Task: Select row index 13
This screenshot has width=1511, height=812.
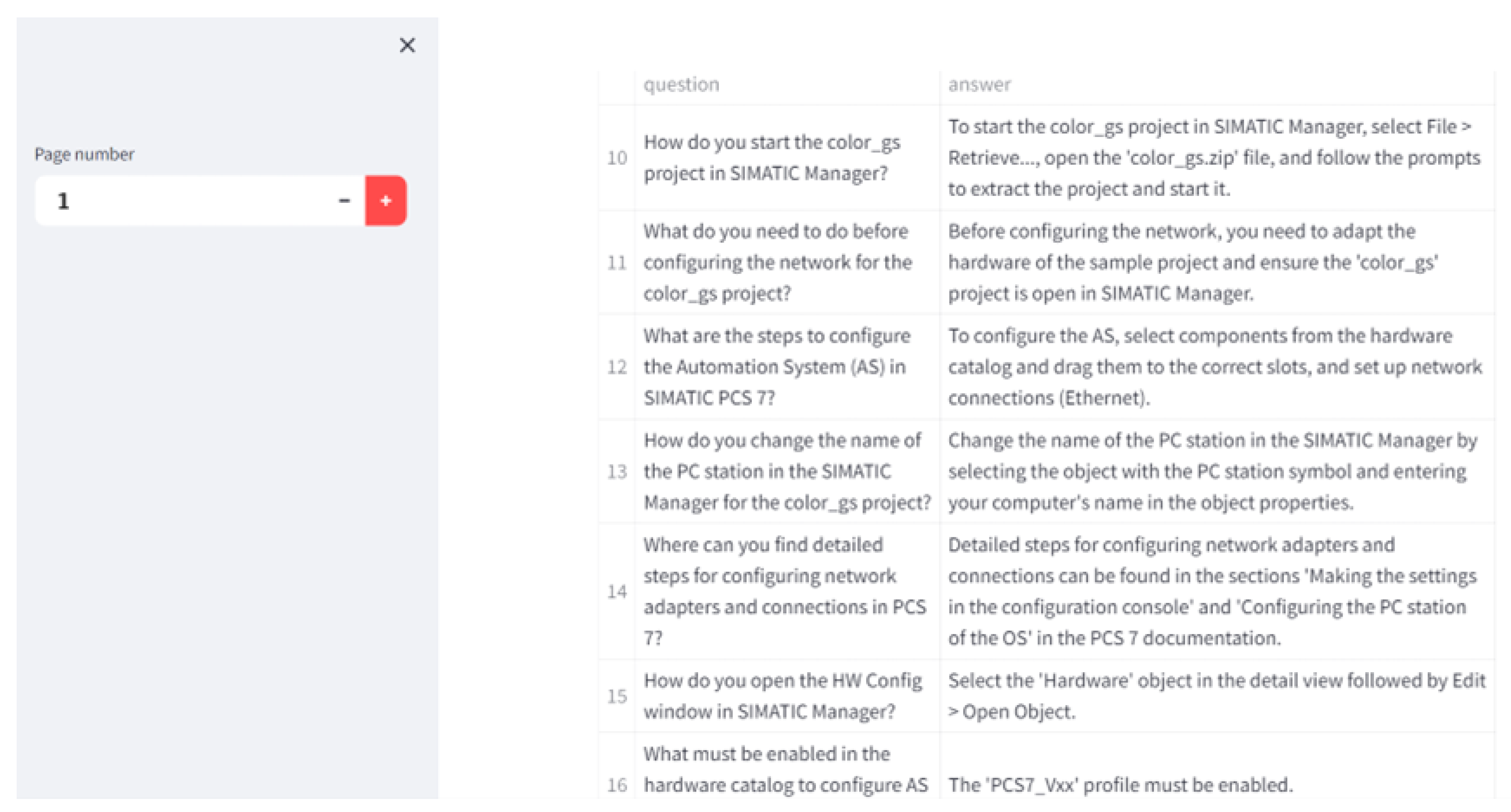Action: click(617, 472)
